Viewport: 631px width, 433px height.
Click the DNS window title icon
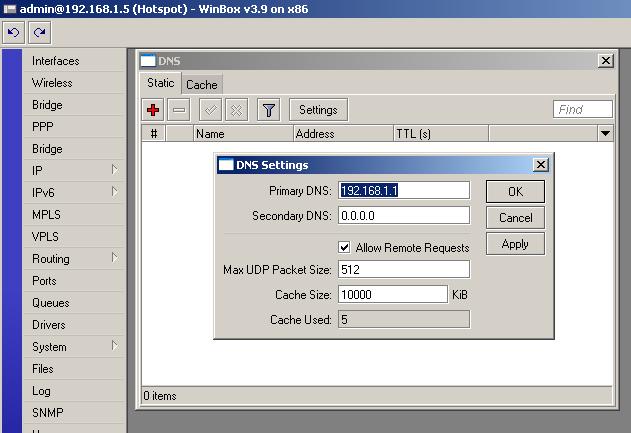(x=148, y=61)
